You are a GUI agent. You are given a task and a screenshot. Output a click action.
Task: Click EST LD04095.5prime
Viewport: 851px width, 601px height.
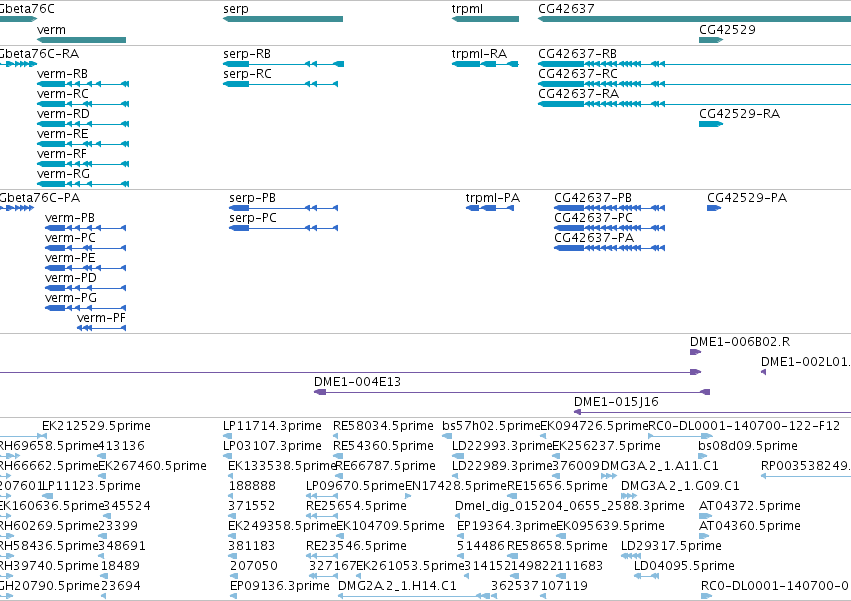(x=684, y=566)
